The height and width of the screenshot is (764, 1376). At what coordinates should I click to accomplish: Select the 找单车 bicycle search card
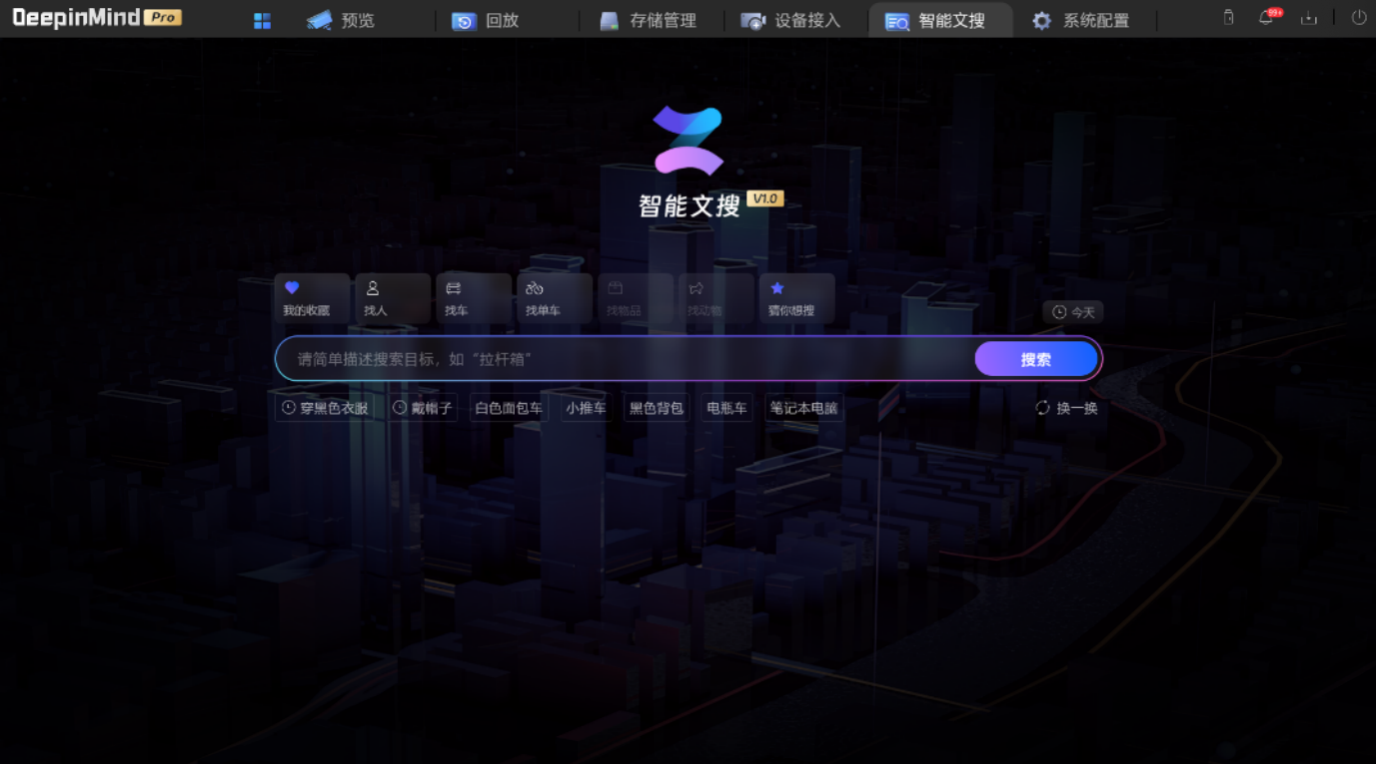tap(555, 298)
